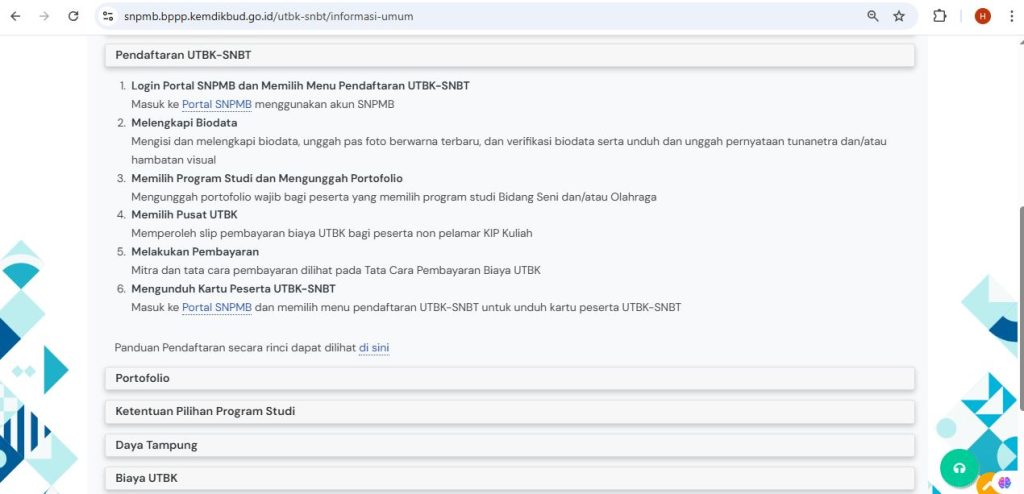Open the Chrome profile avatar

pos(982,16)
